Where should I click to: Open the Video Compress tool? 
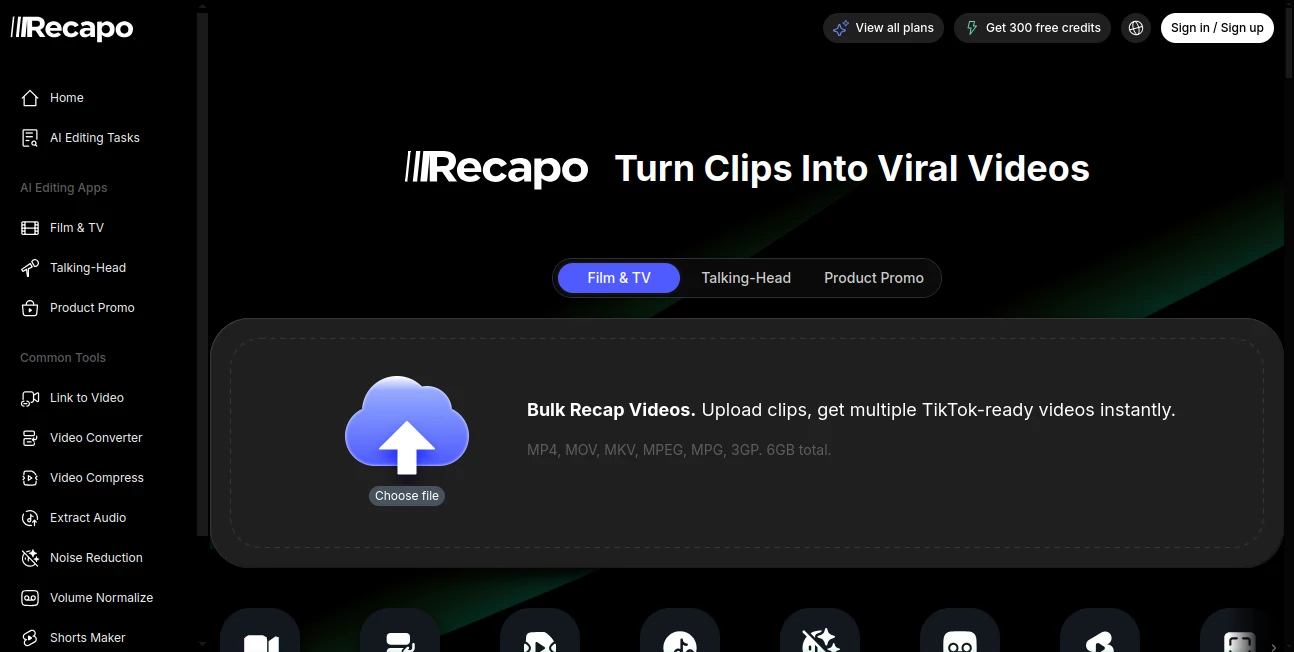coord(98,478)
